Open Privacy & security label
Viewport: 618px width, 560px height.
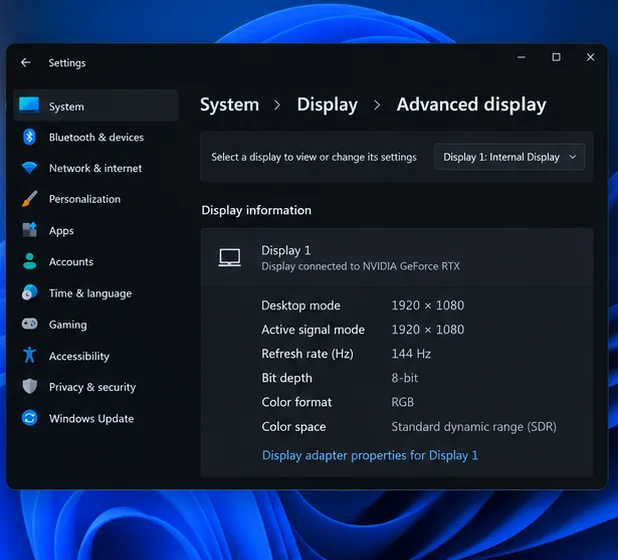(x=92, y=387)
